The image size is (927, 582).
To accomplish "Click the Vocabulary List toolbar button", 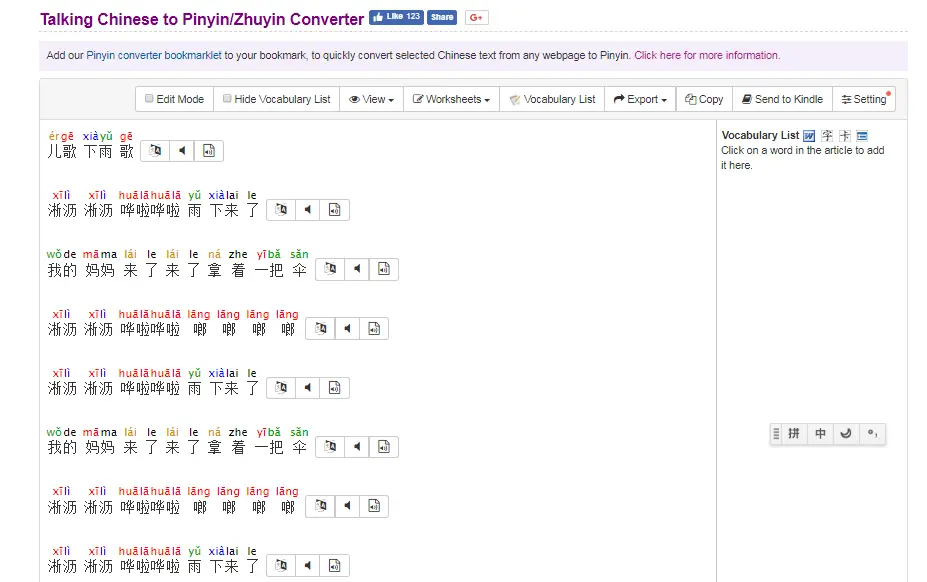I will (x=552, y=99).
